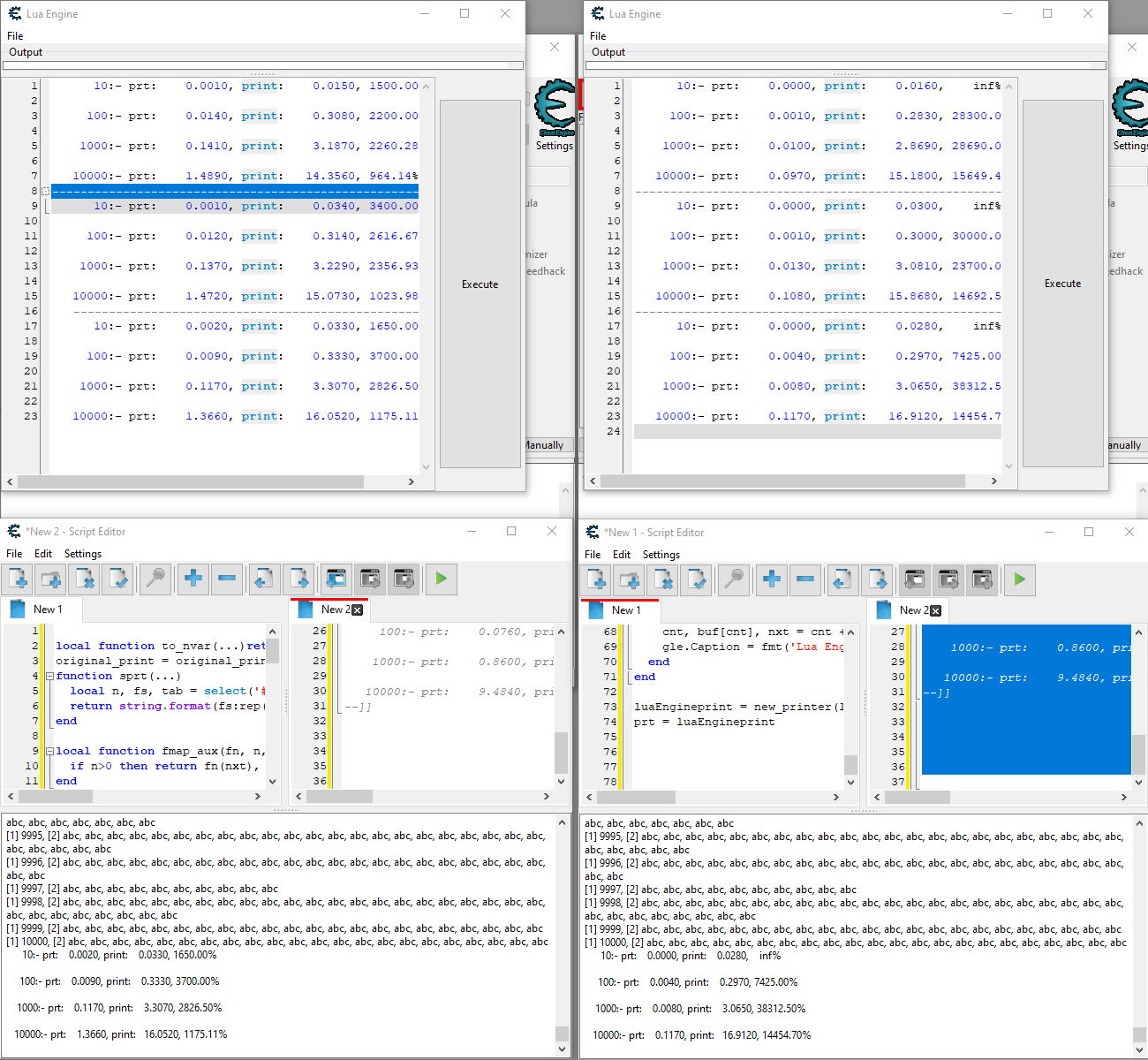This screenshot has width=1148, height=1060.
Task: Click window-with-plus icon in New 1 Script Editor
Action: (982, 580)
